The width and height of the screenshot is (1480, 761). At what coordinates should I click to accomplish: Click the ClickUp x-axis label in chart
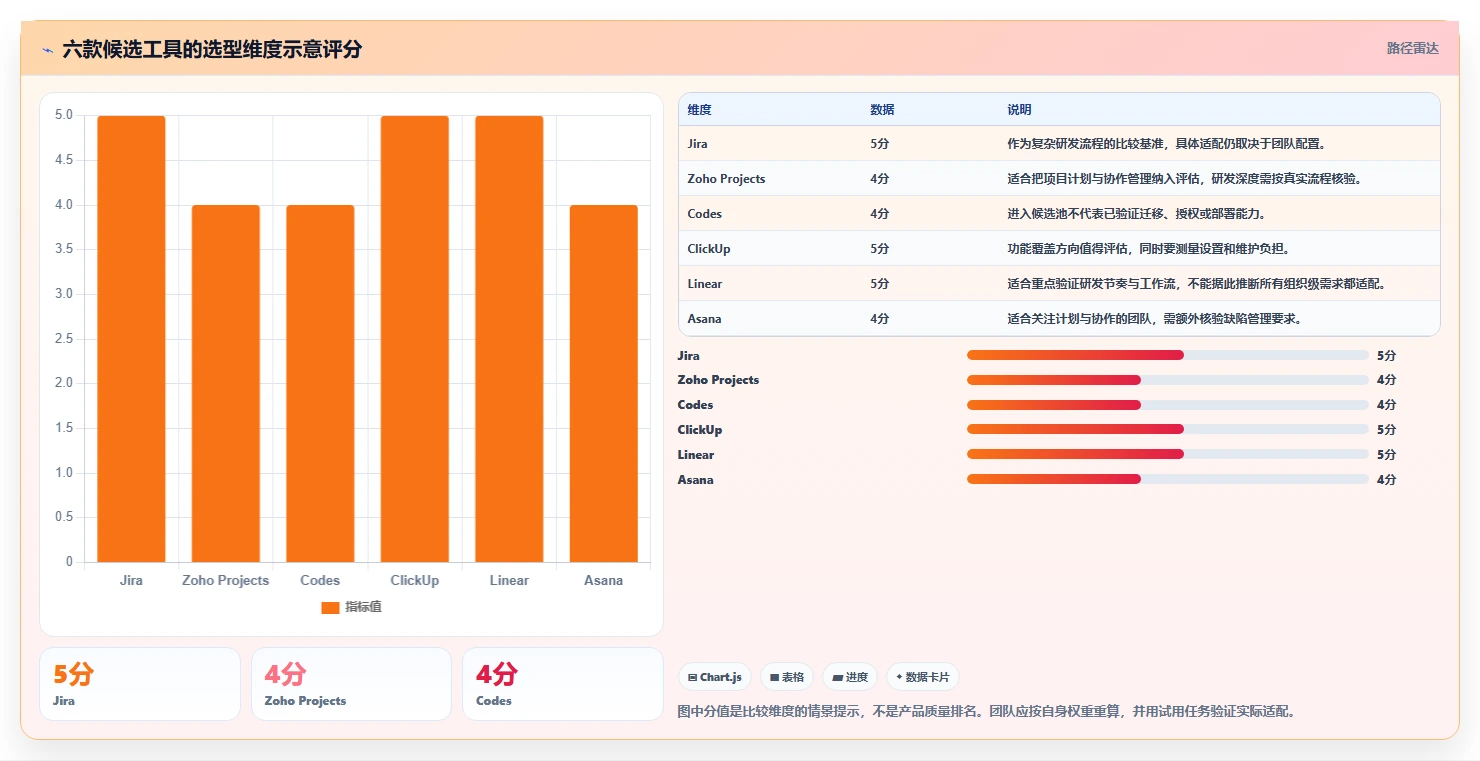click(415, 581)
